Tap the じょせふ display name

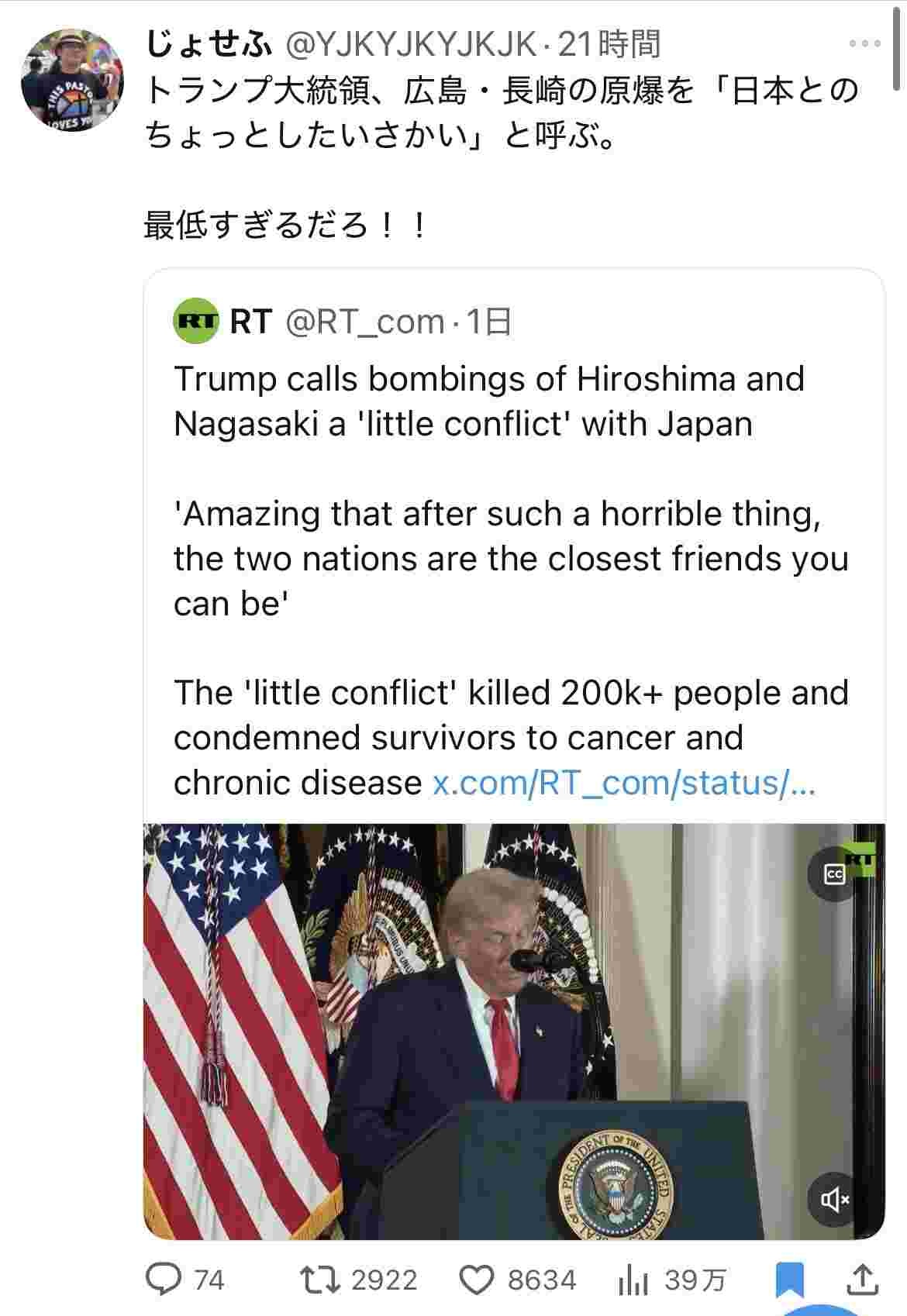209,45
